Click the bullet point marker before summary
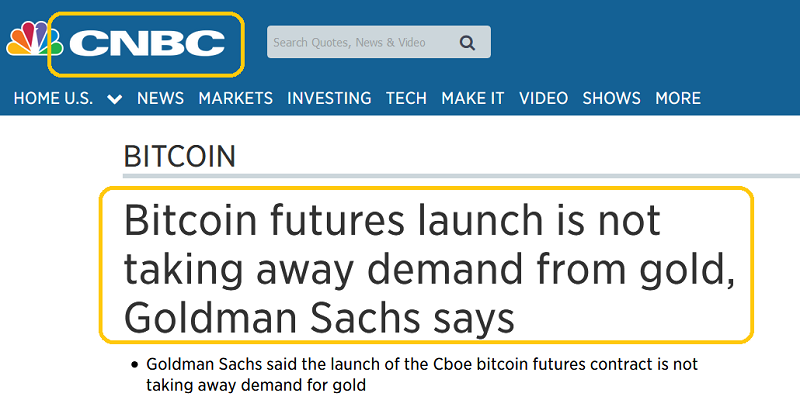This screenshot has height=400, width=800. pos(134,366)
